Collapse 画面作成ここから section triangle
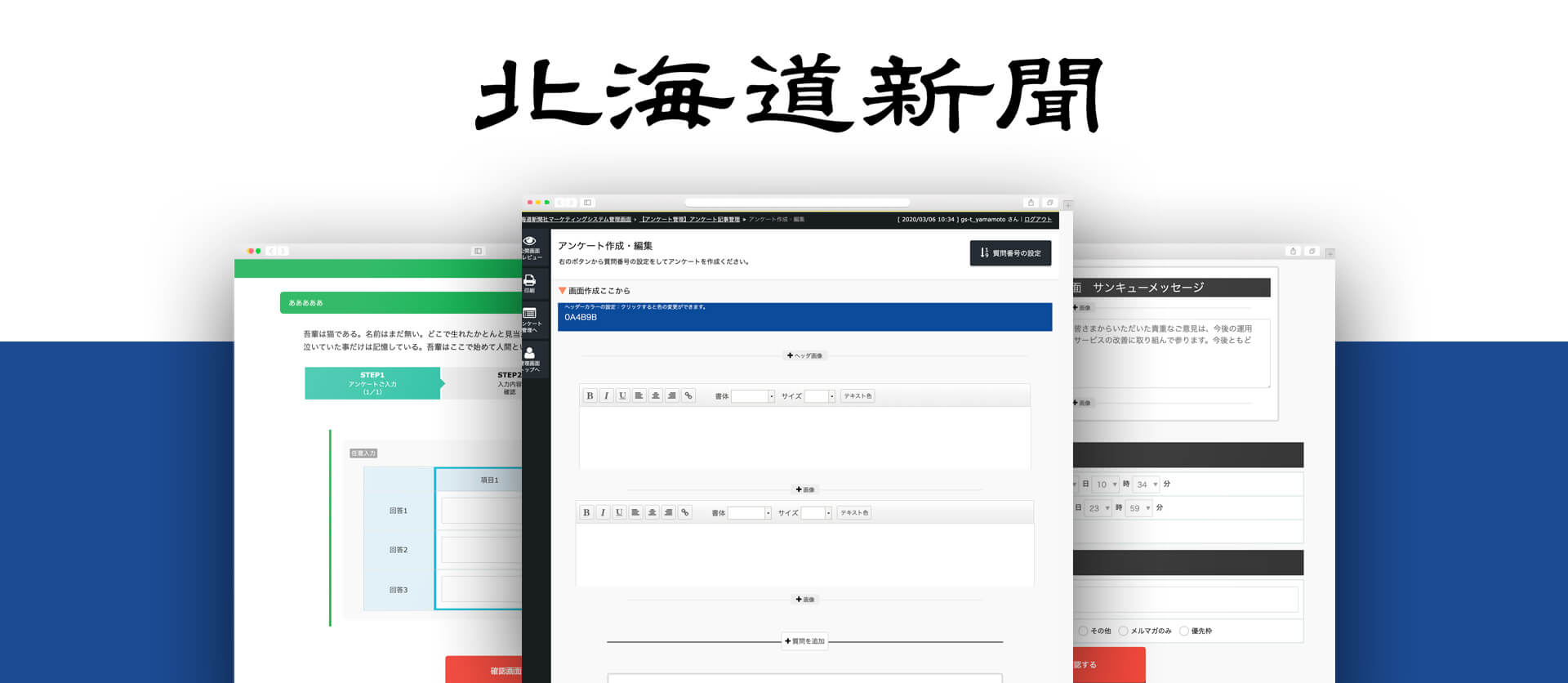Screen dimensions: 1568x683 pyautogui.click(x=562, y=291)
